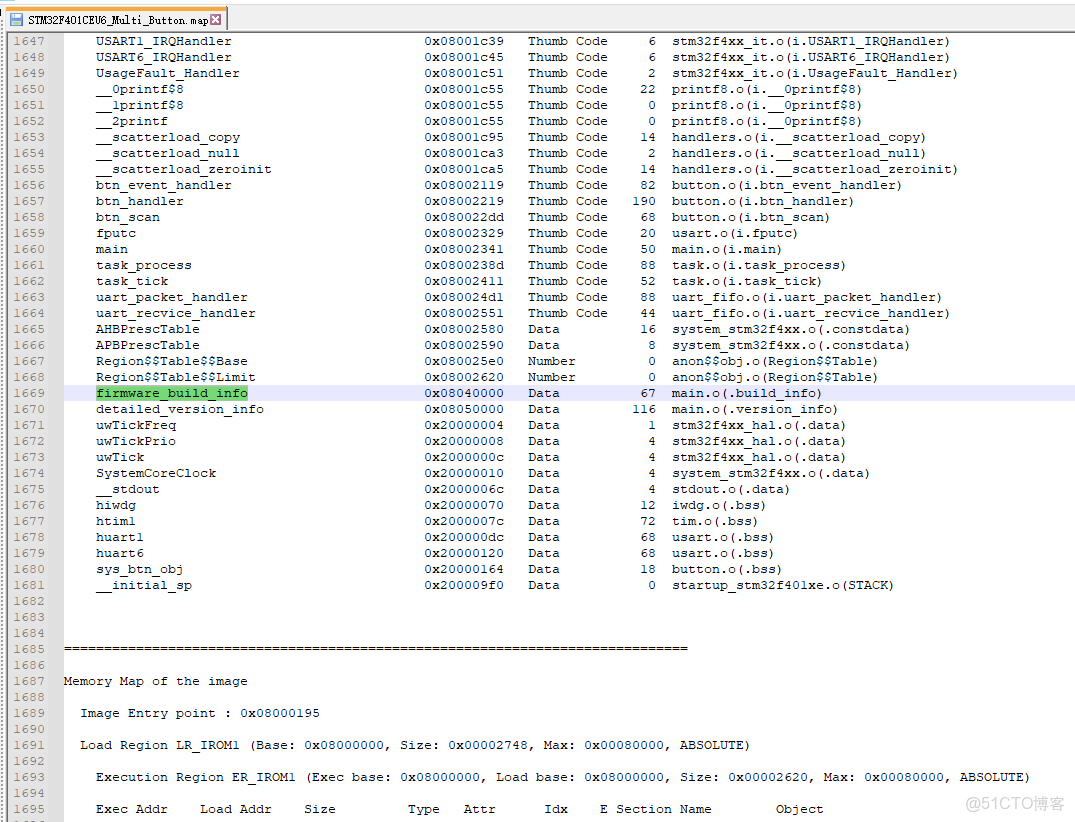Viewport: 1075px width, 822px height.
Task: Click stdout.o(.data) object entry
Action: point(730,489)
